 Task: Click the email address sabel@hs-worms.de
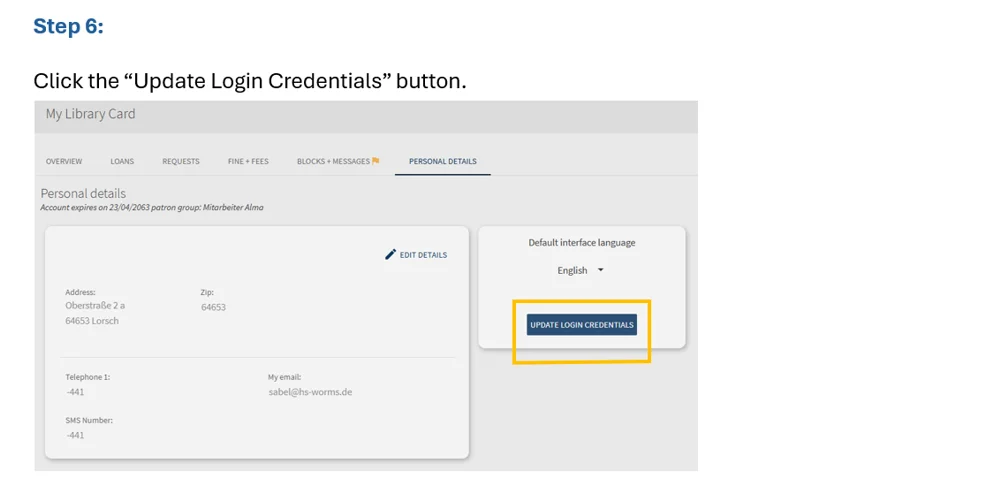point(310,392)
